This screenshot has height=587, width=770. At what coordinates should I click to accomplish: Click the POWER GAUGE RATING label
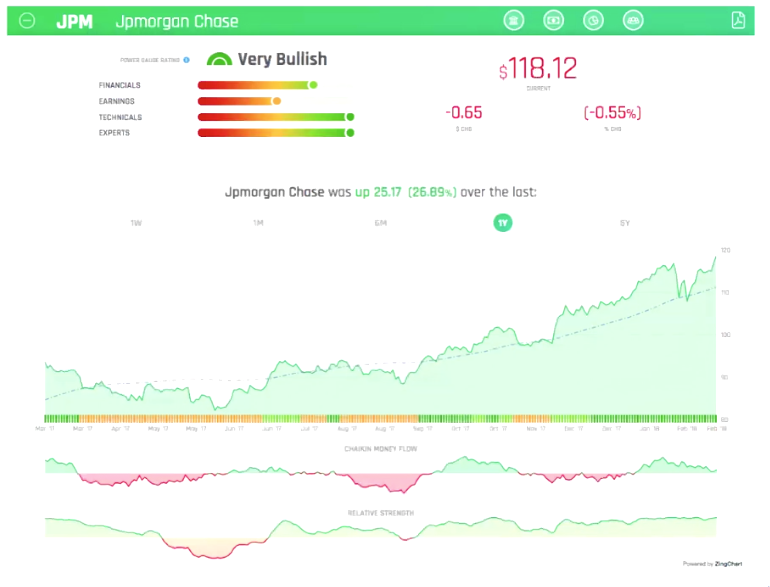150,60
